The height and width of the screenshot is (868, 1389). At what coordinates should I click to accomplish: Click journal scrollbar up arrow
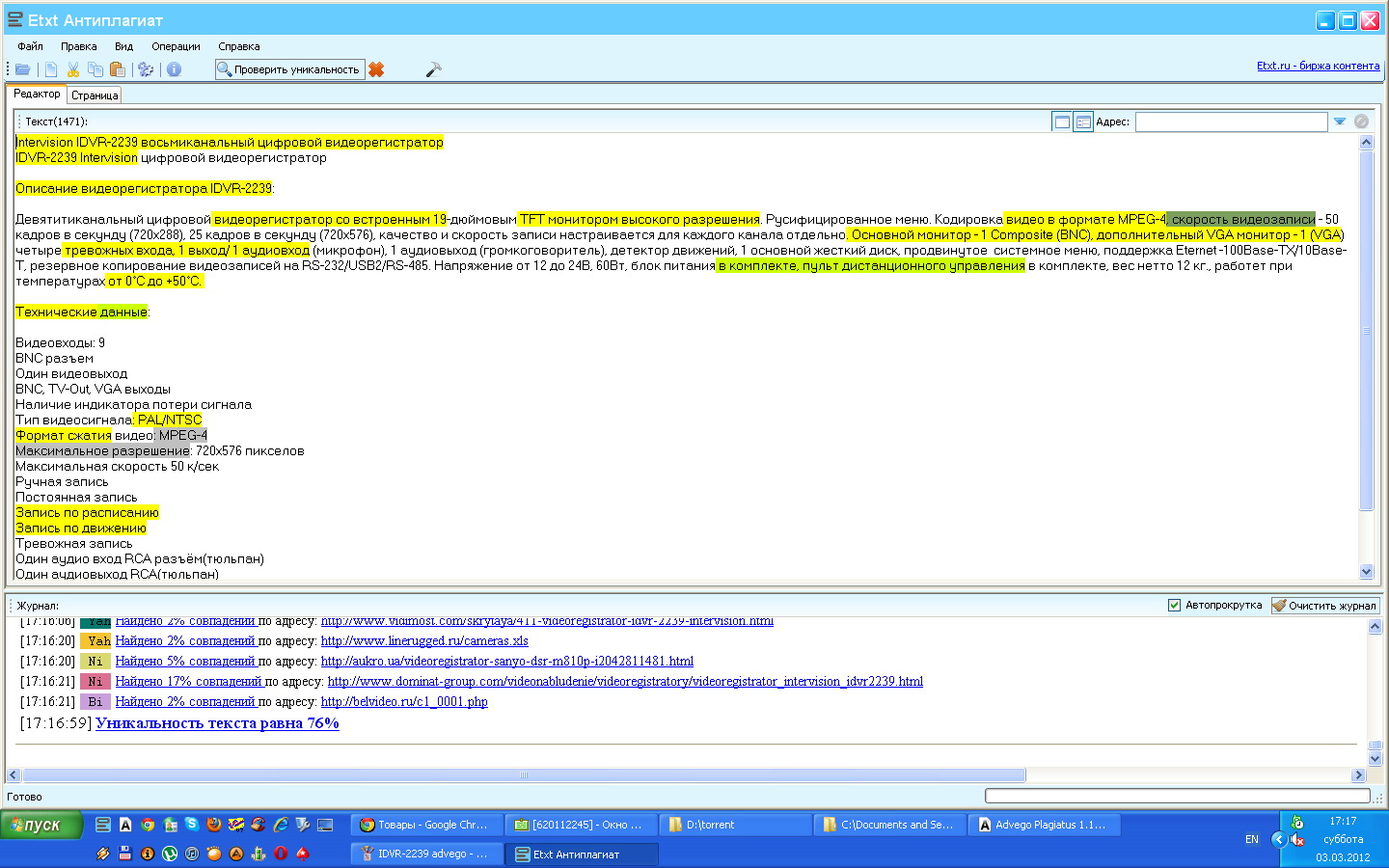(1375, 627)
